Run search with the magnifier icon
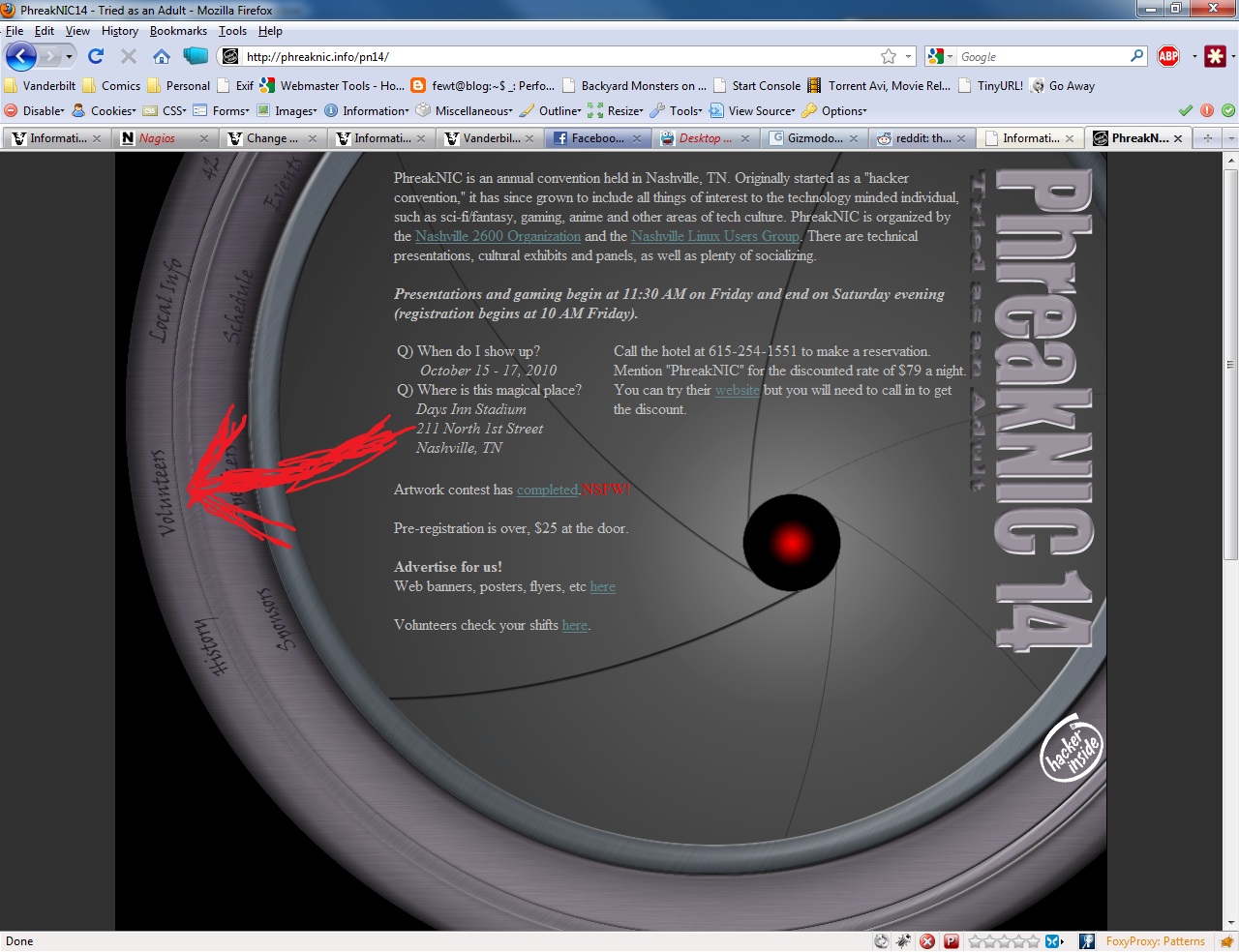The width and height of the screenshot is (1239, 952). coord(1137,56)
